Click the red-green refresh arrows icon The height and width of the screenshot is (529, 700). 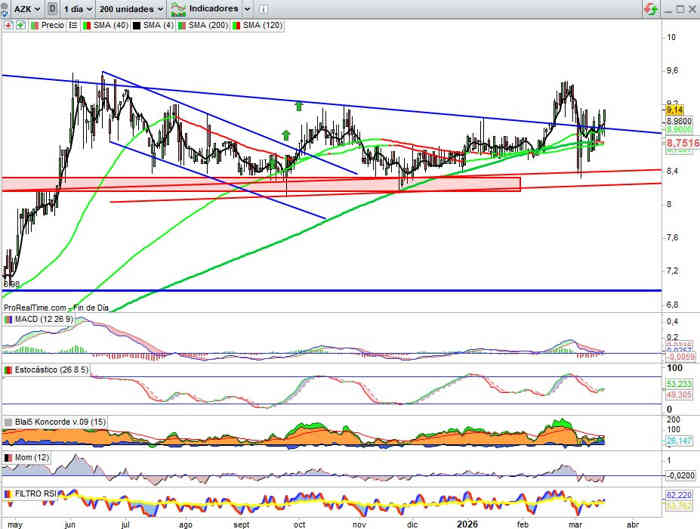tap(650, 8)
